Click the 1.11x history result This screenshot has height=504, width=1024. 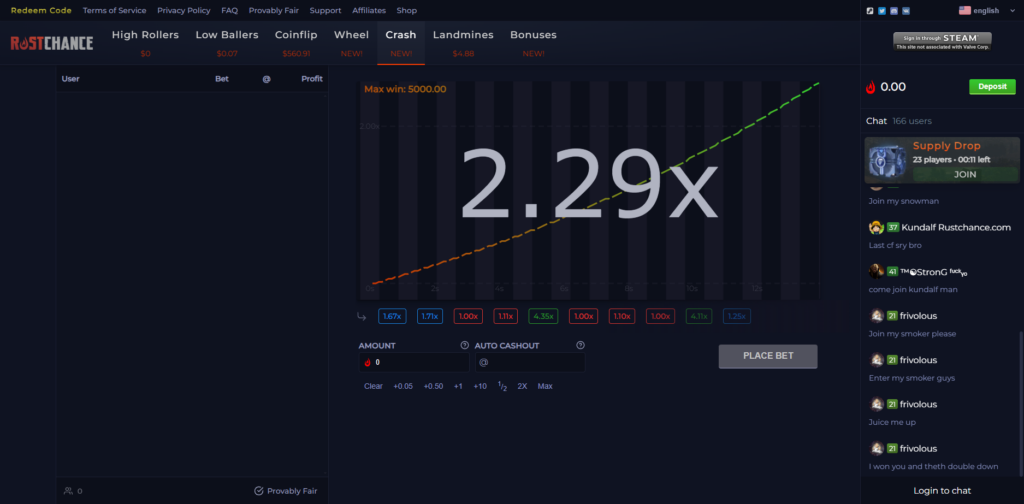[505, 316]
